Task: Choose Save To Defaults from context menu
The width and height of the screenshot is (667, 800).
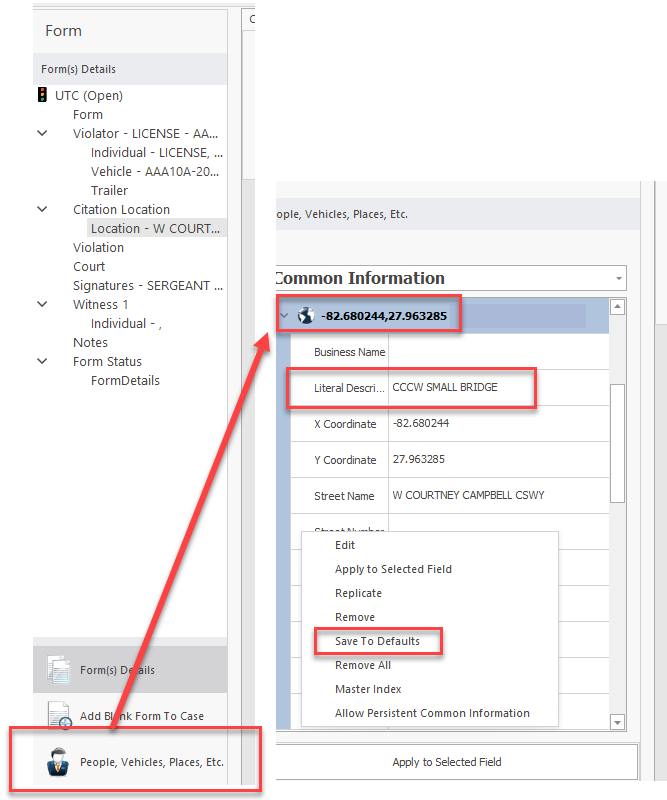Action: coord(377,641)
